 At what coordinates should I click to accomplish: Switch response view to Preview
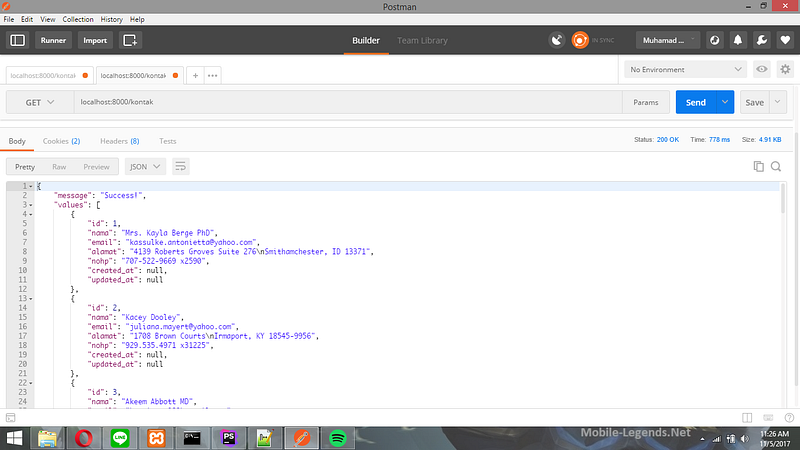96,167
